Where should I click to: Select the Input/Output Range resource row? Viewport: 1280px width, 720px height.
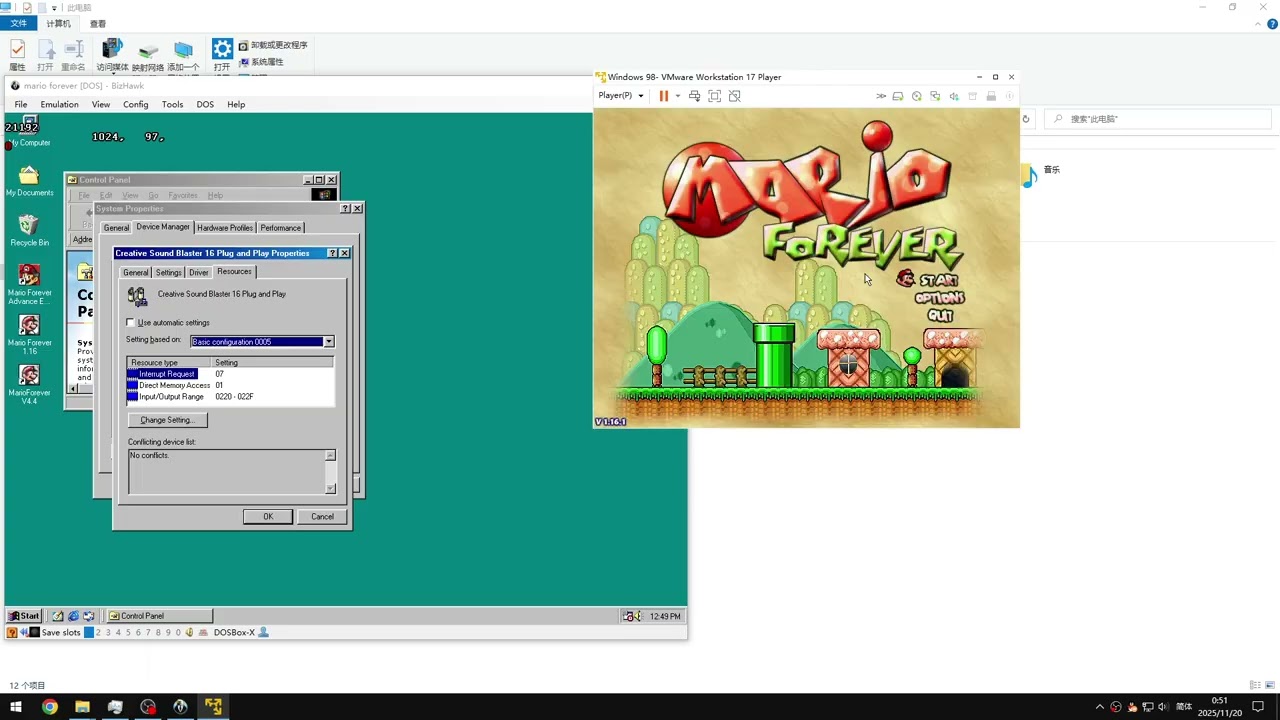pyautogui.click(x=230, y=397)
